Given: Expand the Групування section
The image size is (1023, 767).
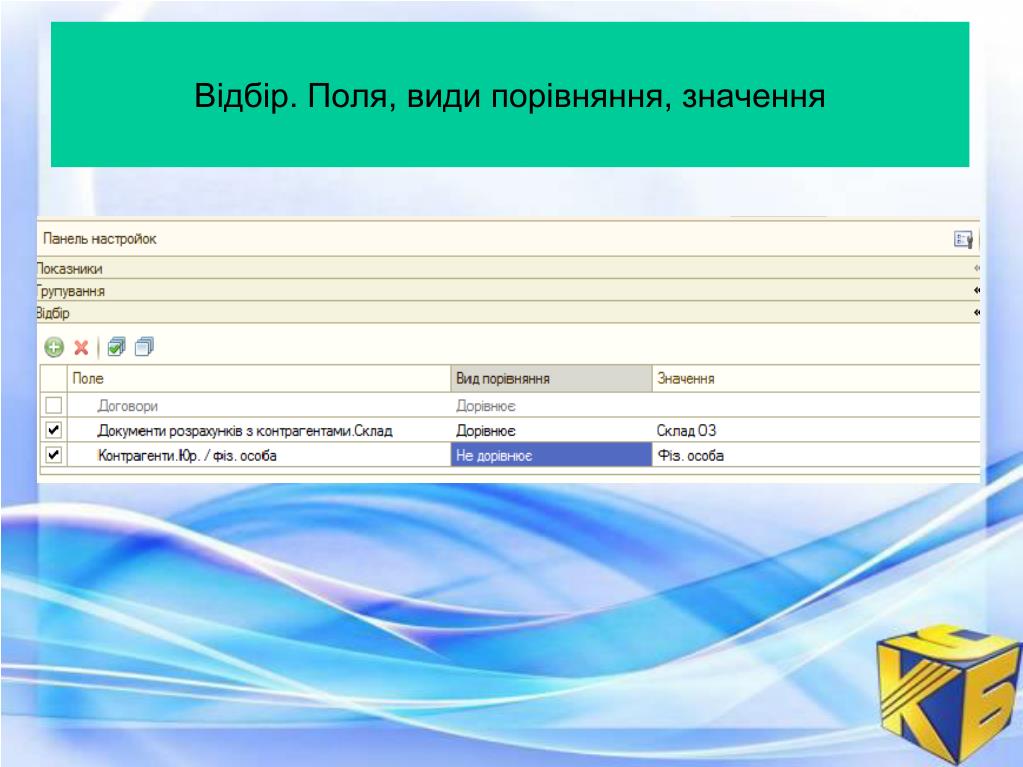Looking at the screenshot, I should point(508,290).
